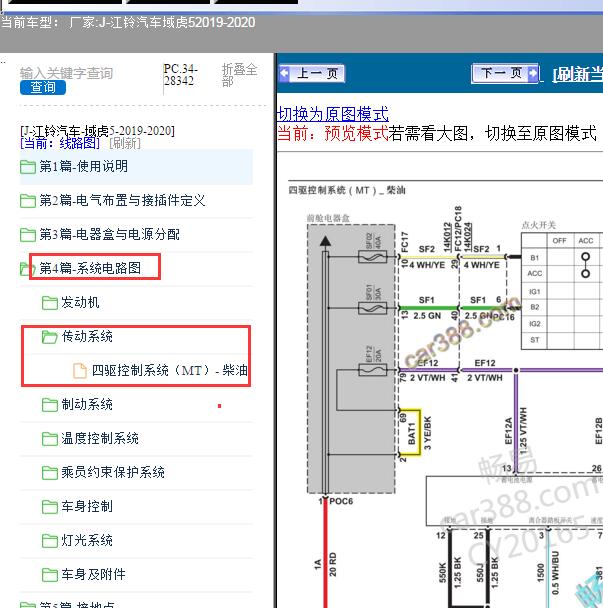This screenshot has height=608, width=603.
Task: Click folder icon beside 发动机
Action: coord(50,303)
